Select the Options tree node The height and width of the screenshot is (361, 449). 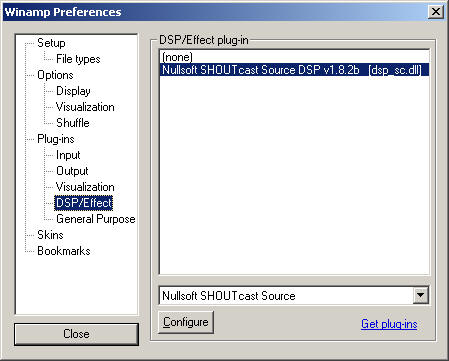click(55, 75)
